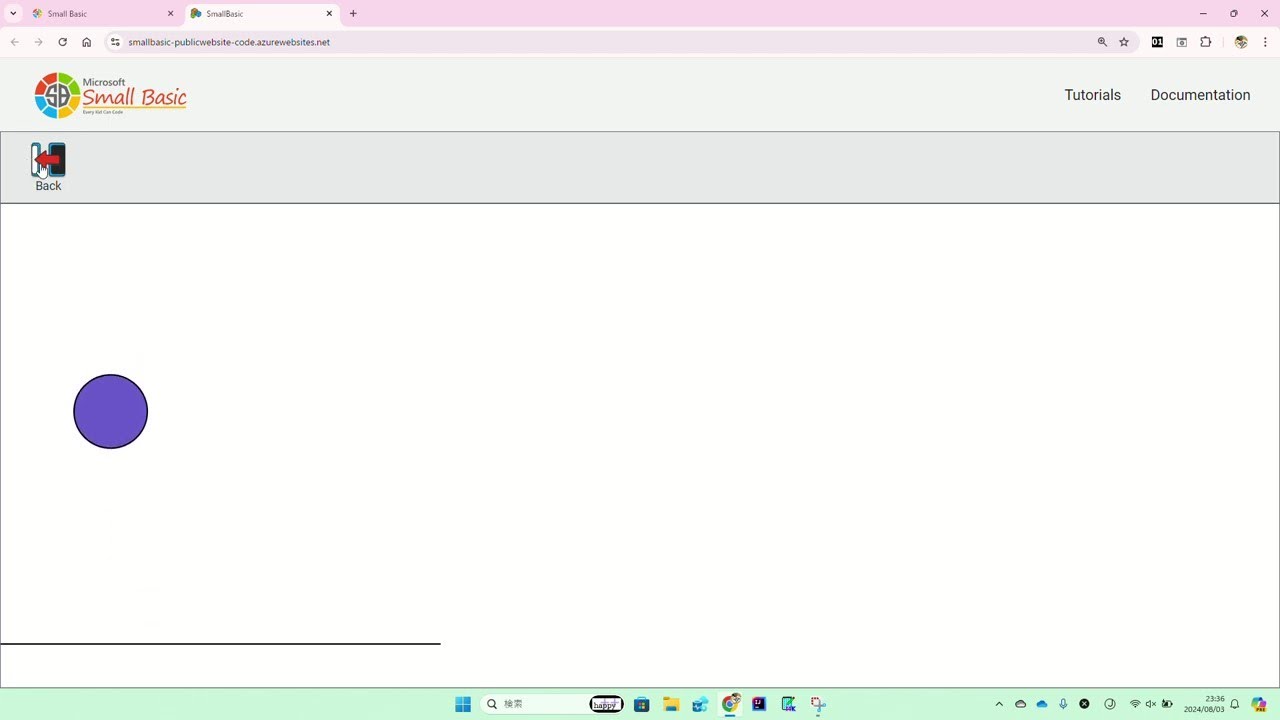Open the browser profile avatar menu
This screenshot has height=720, width=1280.
tap(1240, 42)
